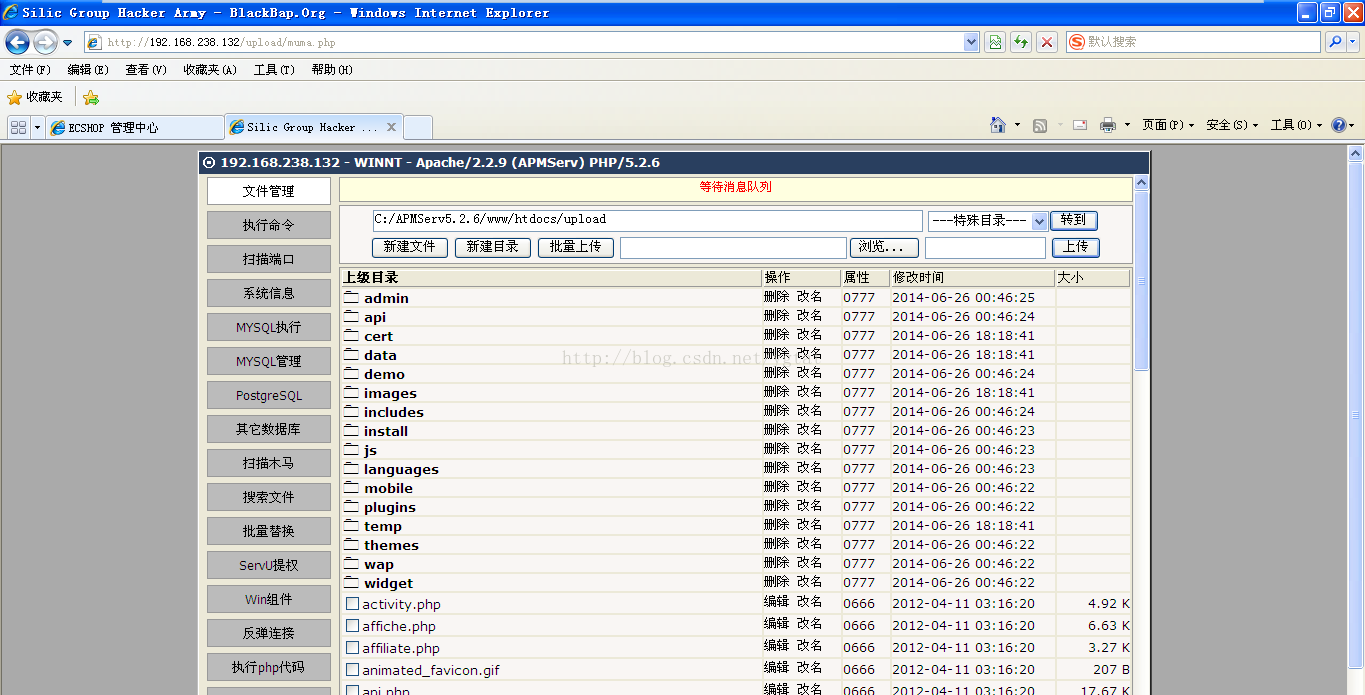Click the Sogou search provider icon

pos(1077,42)
